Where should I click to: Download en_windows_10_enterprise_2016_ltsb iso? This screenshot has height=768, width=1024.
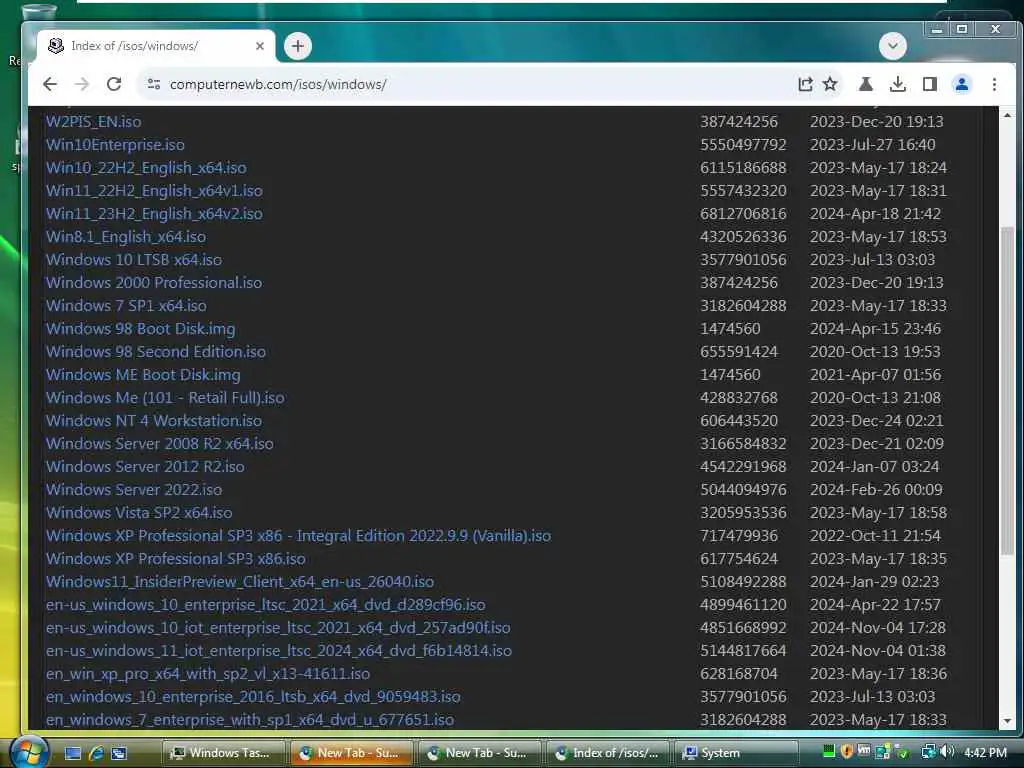[253, 697]
